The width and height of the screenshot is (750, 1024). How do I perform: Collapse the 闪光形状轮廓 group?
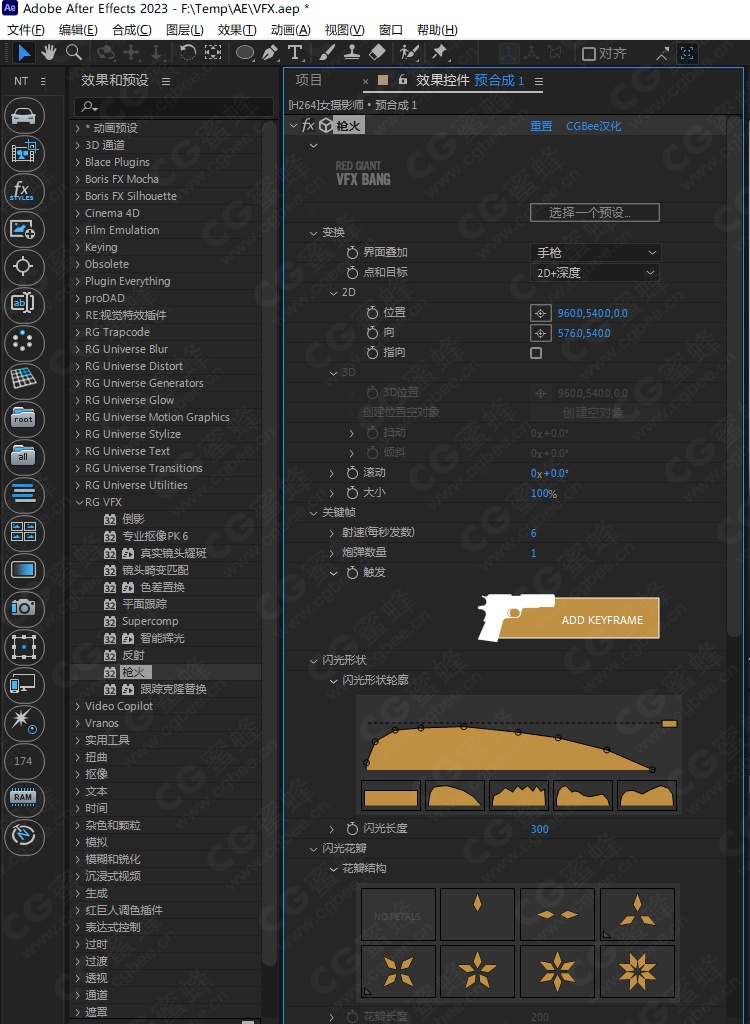point(333,680)
